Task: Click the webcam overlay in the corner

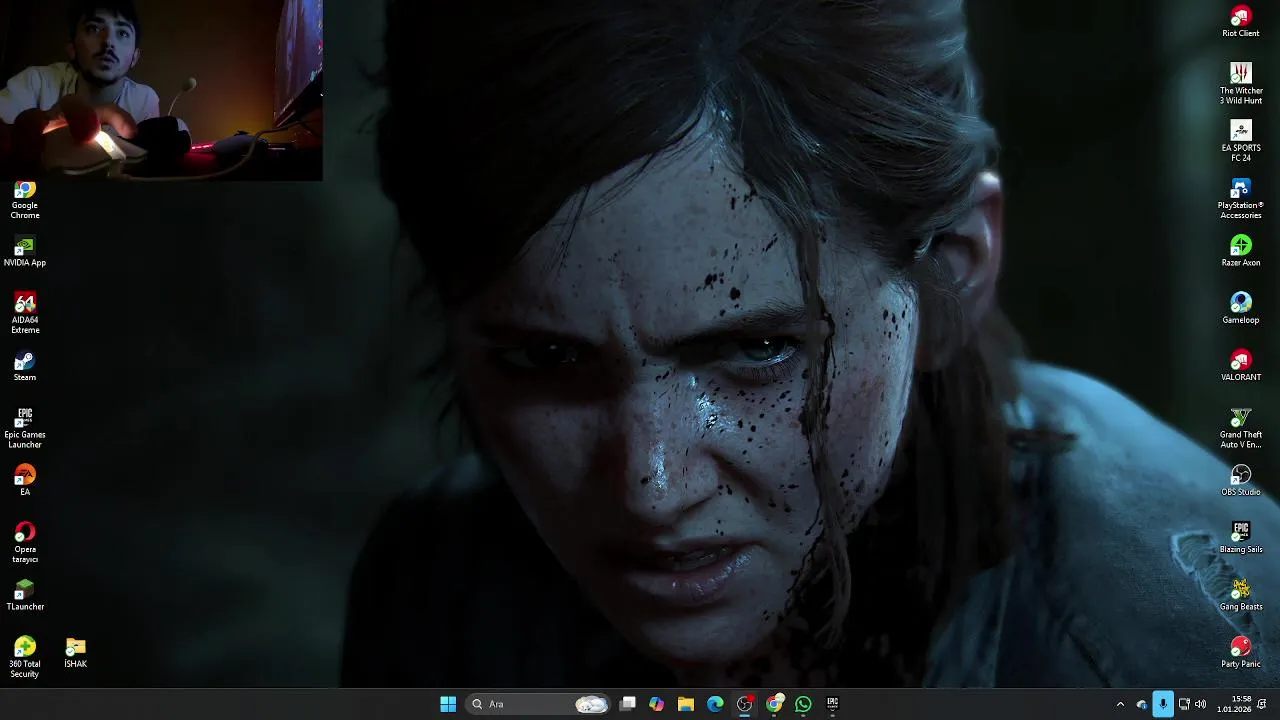Action: 161,90
